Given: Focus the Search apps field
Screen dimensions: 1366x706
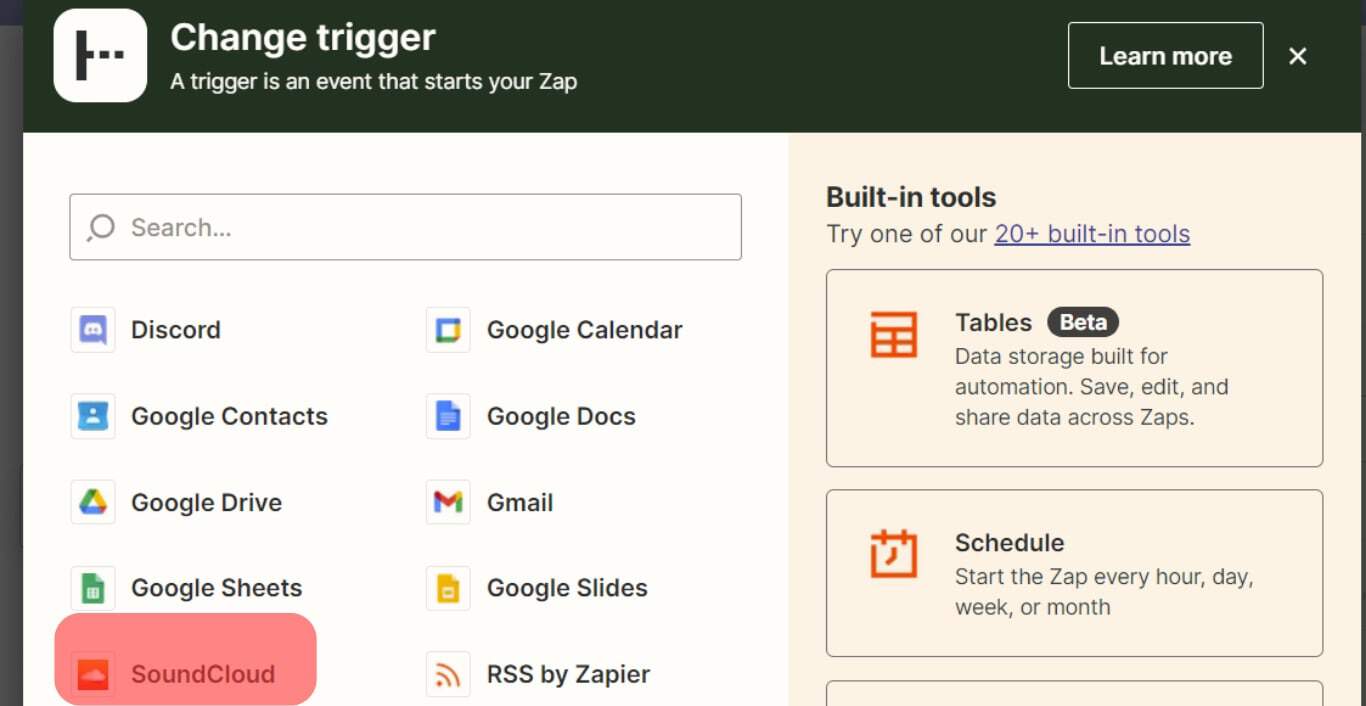Looking at the screenshot, I should point(405,227).
